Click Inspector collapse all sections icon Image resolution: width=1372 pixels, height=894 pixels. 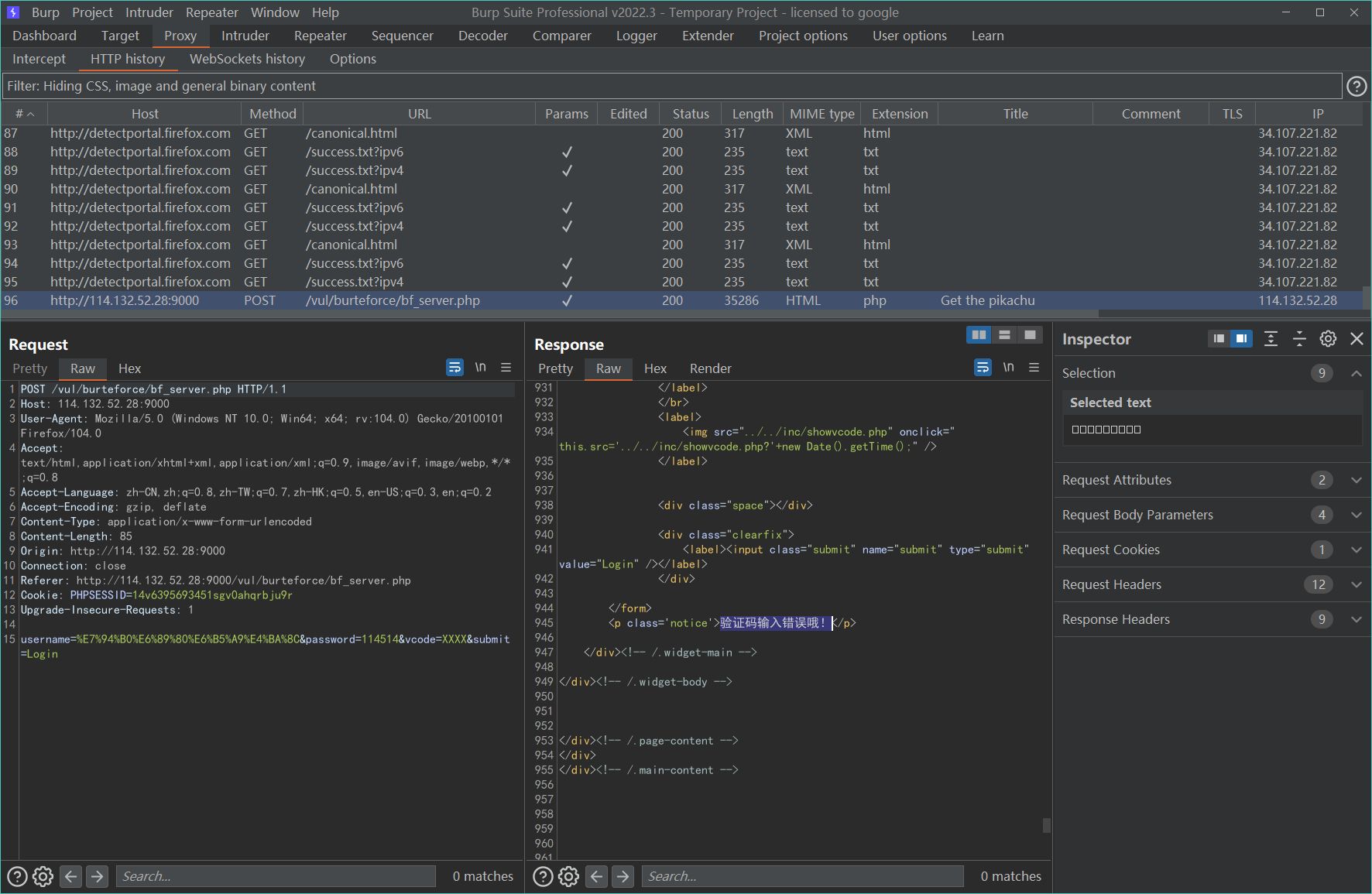[1299, 338]
